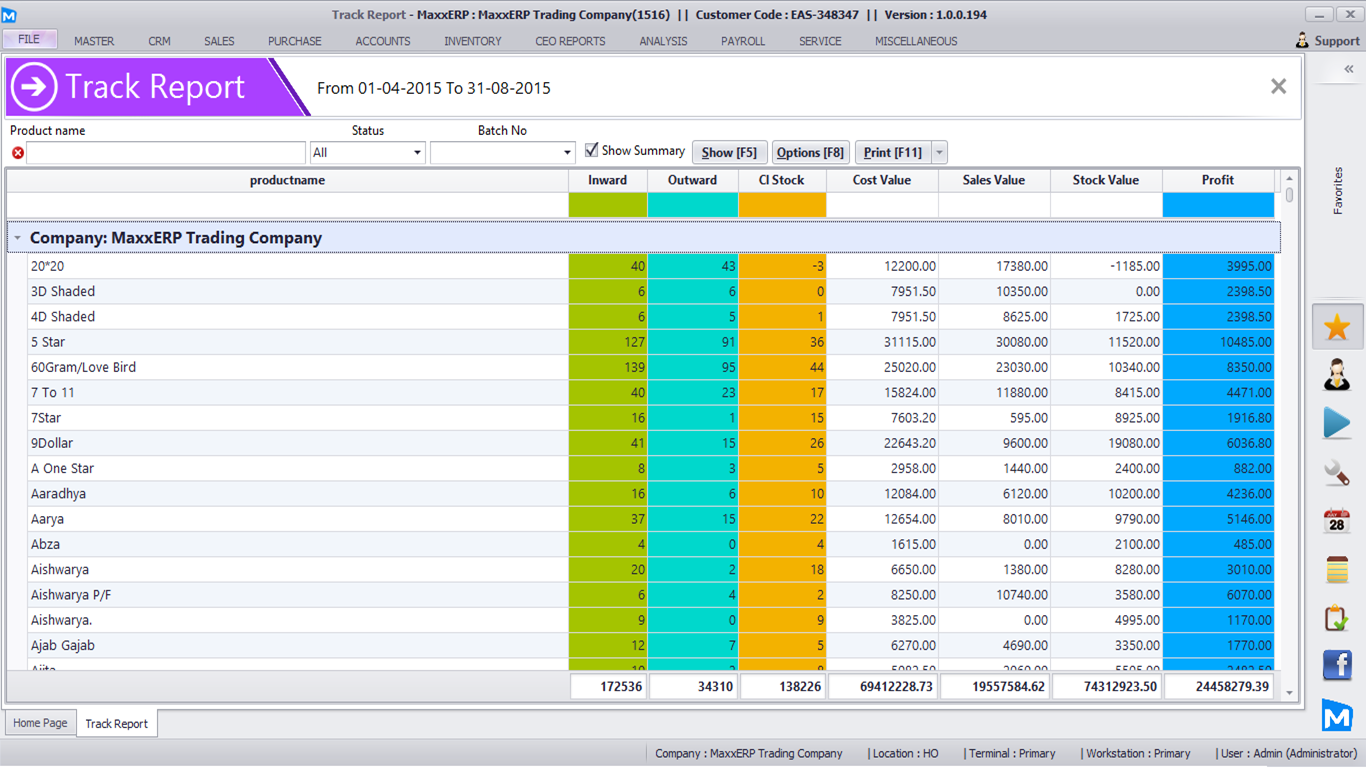Click the Product name input field
The width and height of the screenshot is (1366, 768).
[166, 153]
